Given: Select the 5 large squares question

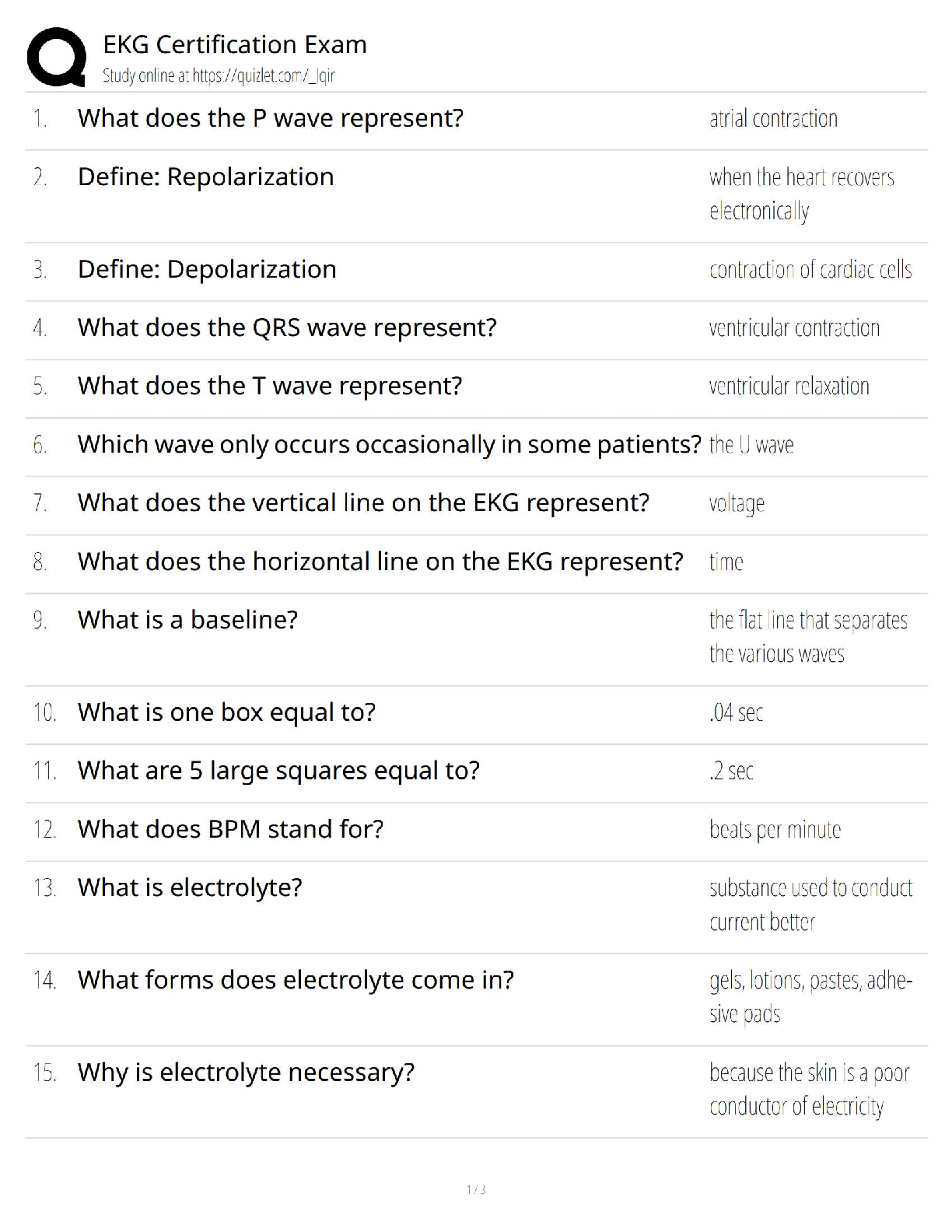Looking at the screenshot, I should point(278,771).
